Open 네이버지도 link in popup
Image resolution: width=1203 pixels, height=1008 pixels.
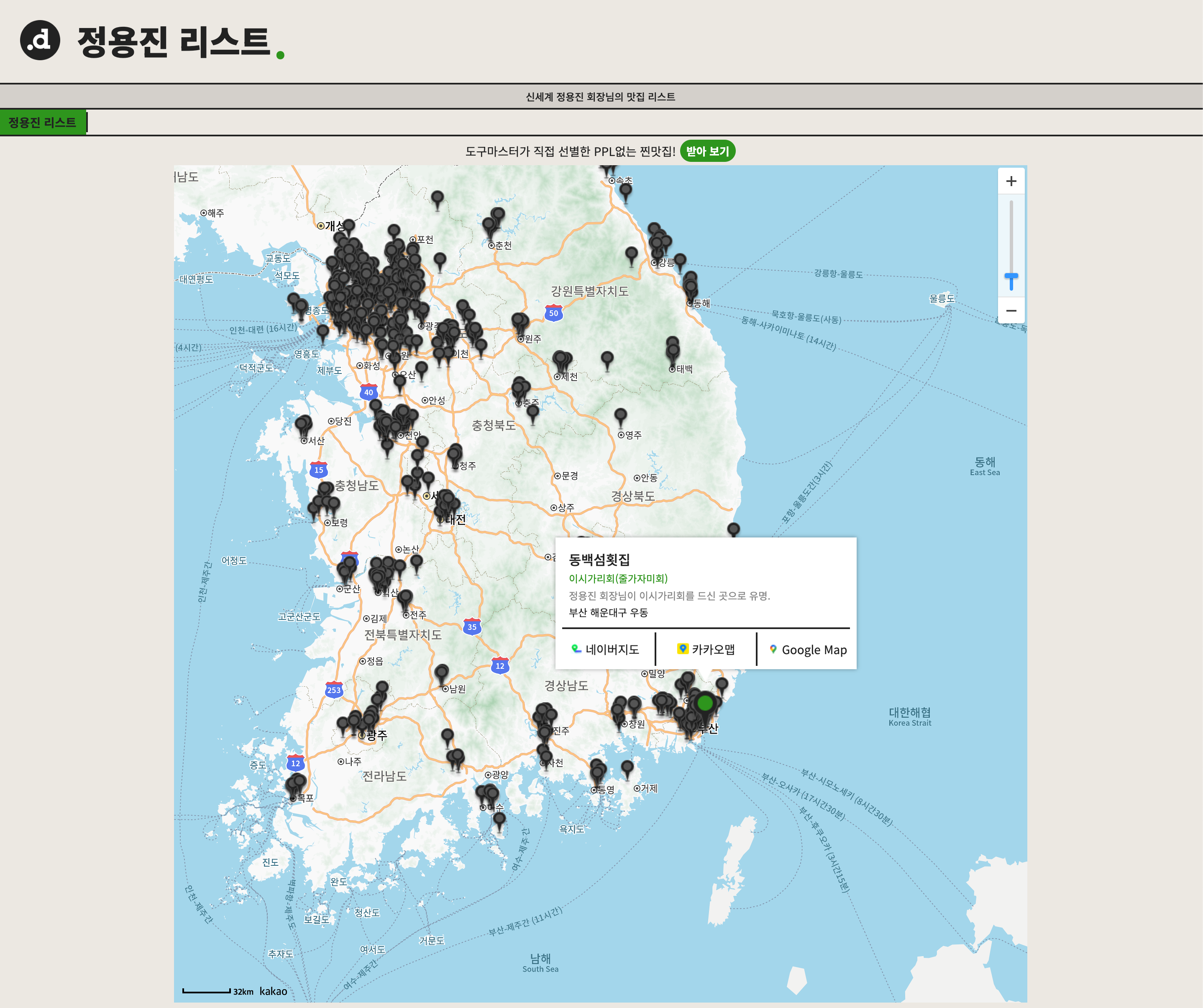click(606, 649)
